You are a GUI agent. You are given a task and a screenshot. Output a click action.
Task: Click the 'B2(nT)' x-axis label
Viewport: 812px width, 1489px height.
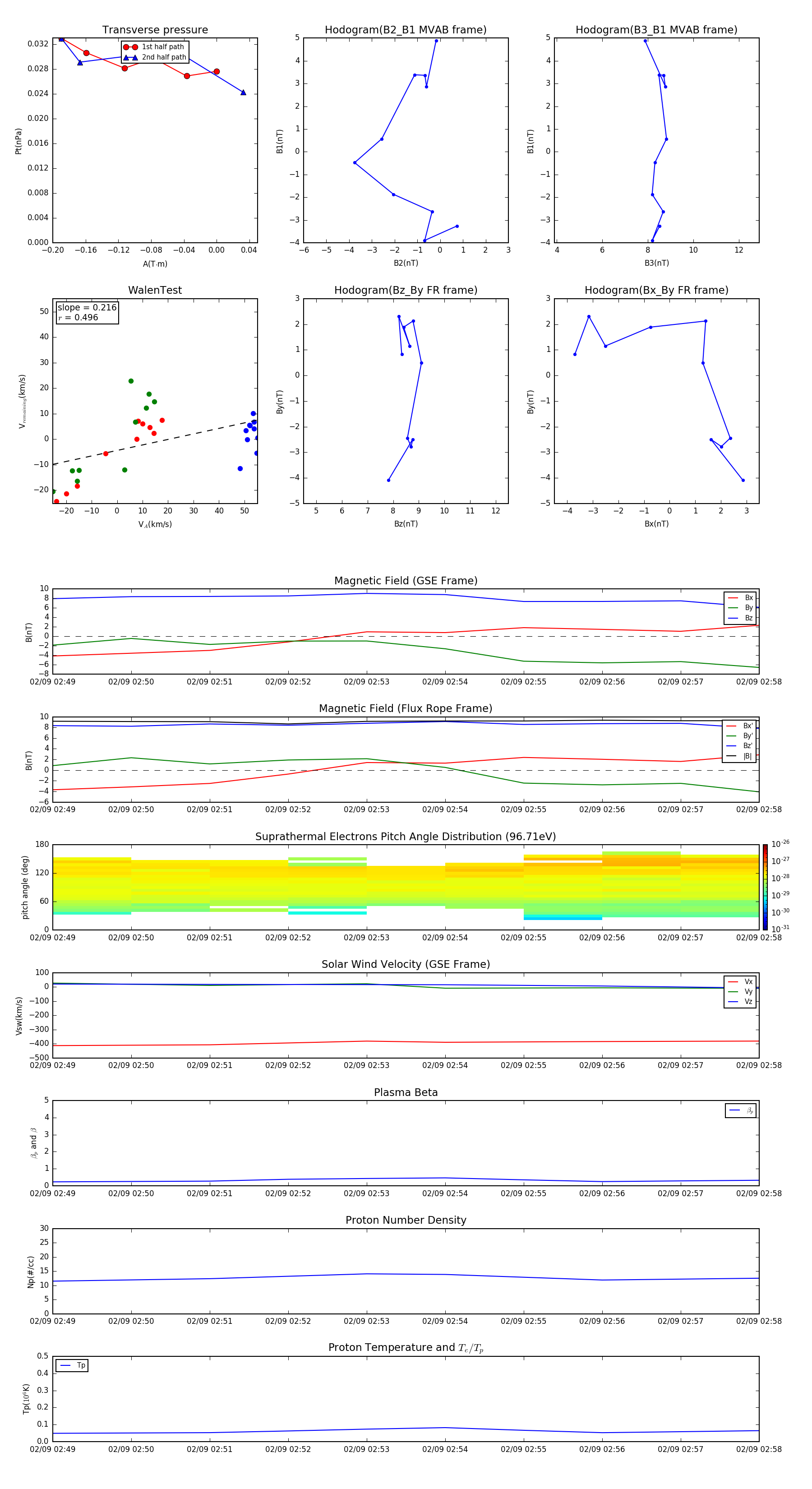click(x=406, y=263)
